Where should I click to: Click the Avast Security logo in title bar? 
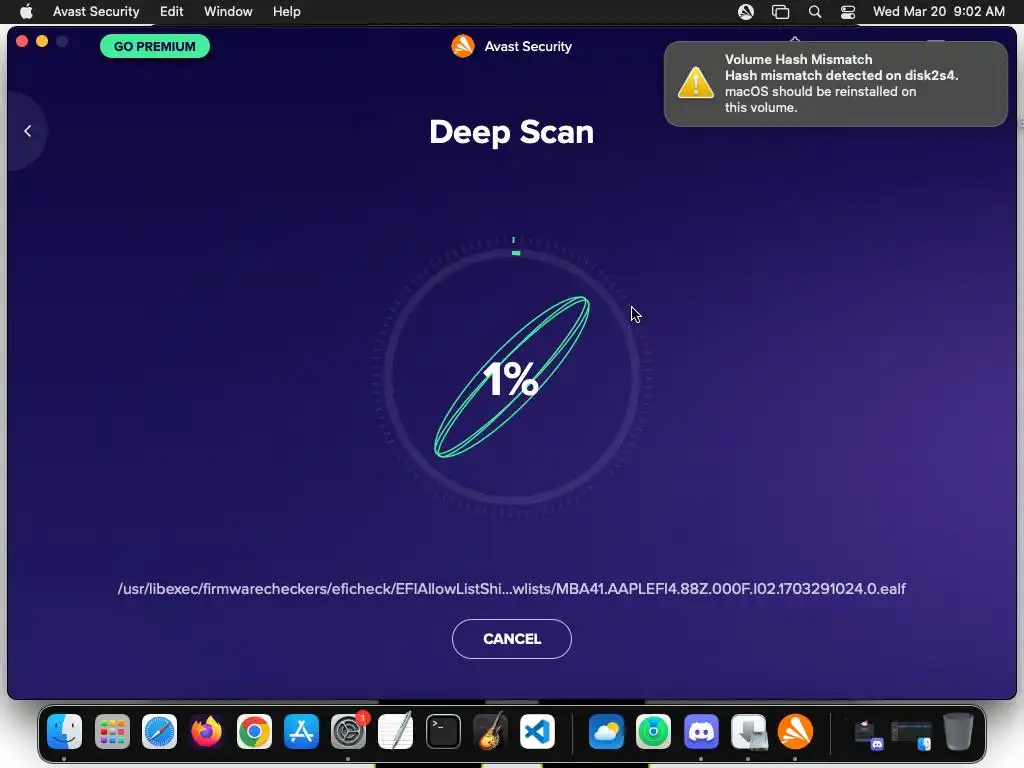point(463,46)
